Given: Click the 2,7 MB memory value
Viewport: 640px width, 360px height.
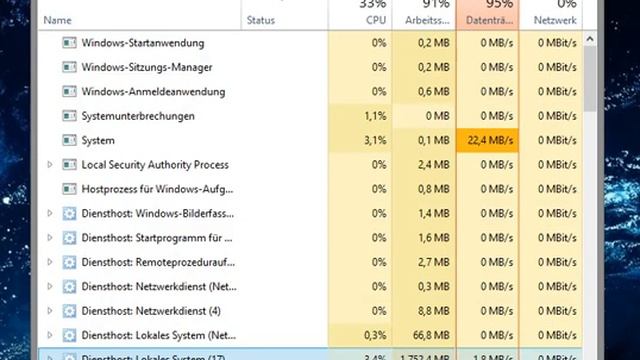Looking at the screenshot, I should (x=433, y=262).
